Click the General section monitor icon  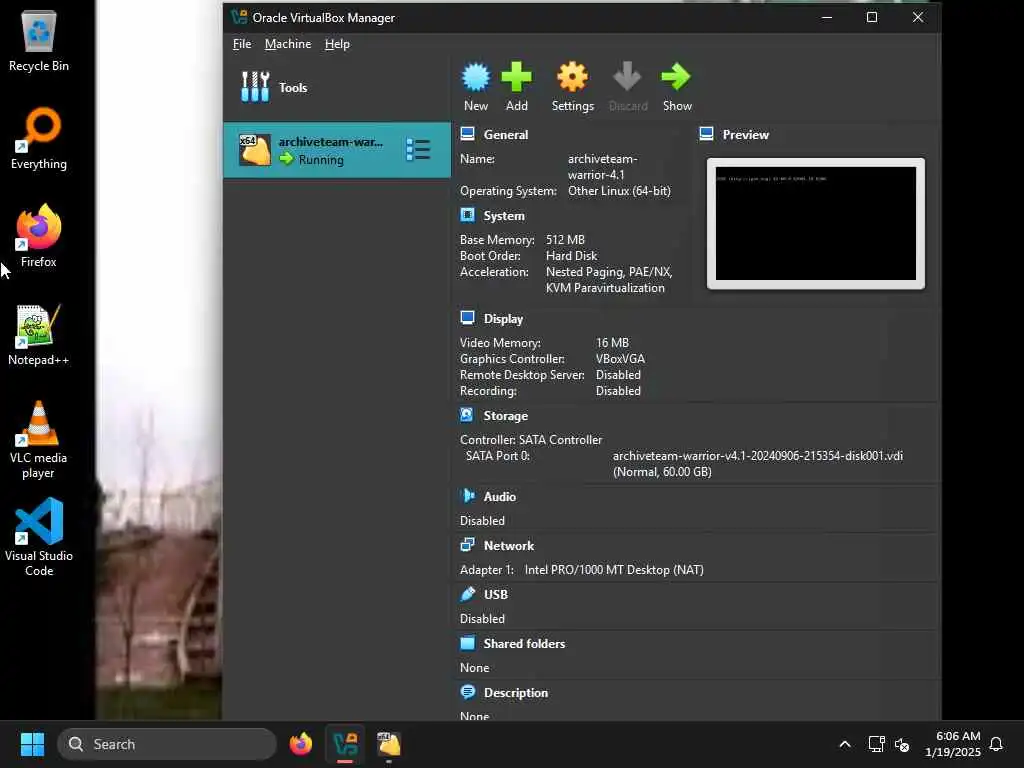pos(467,134)
